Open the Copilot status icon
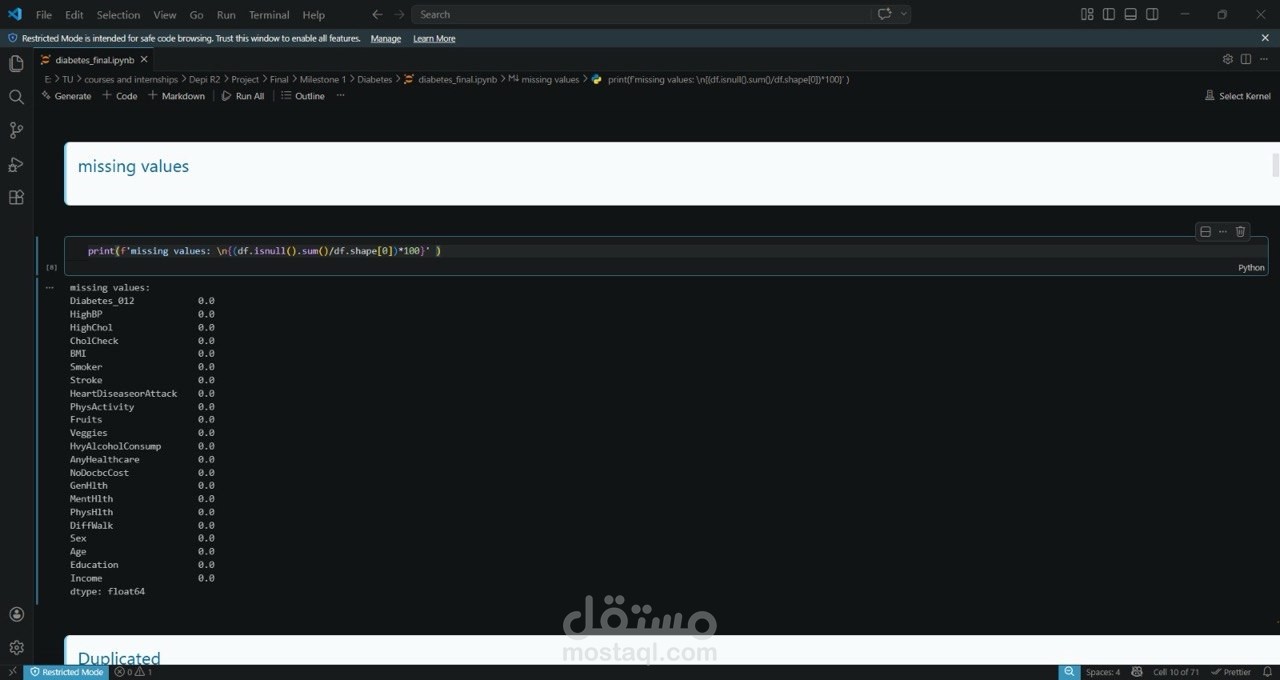 1137,672
